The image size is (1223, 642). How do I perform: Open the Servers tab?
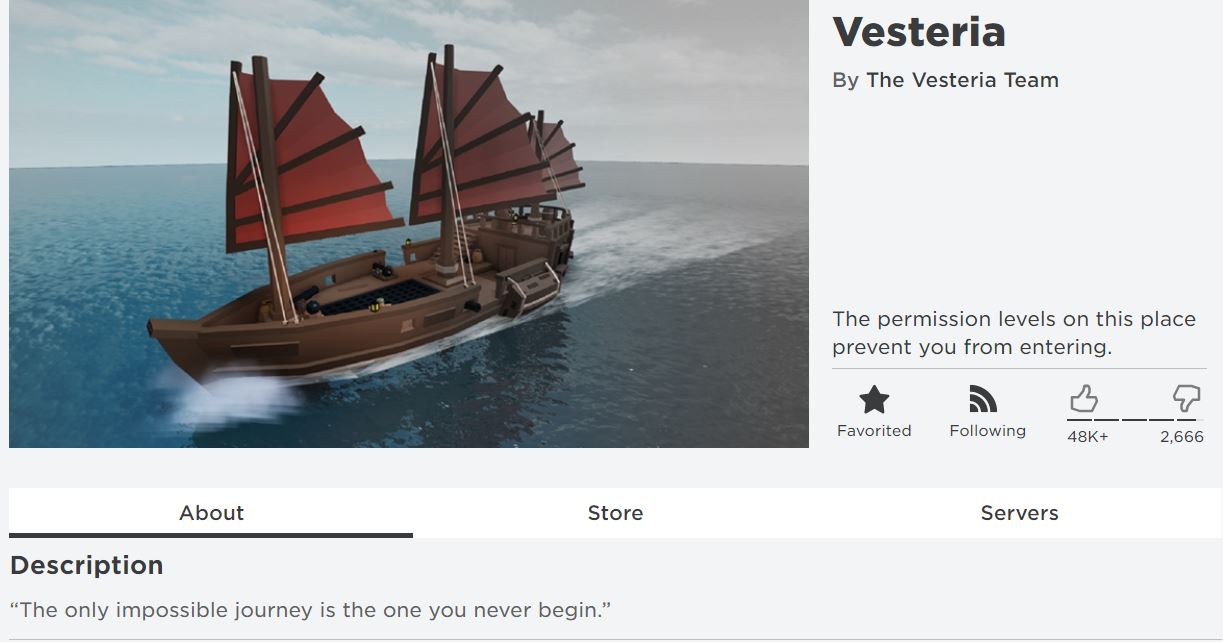coord(1019,513)
